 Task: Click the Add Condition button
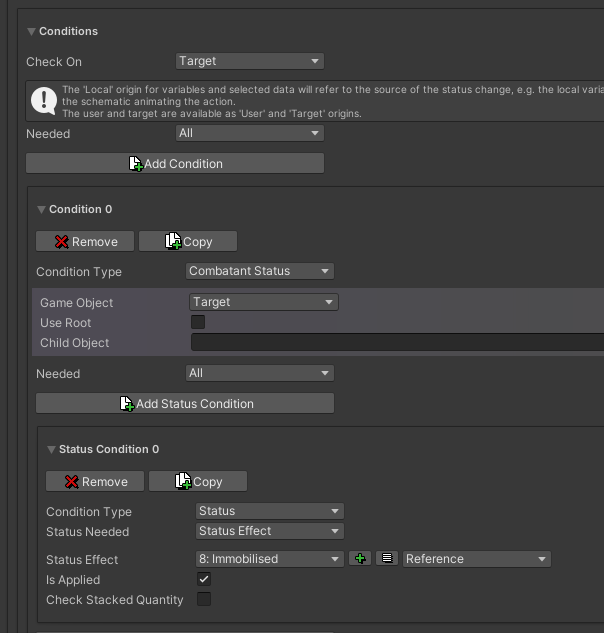tap(175, 163)
